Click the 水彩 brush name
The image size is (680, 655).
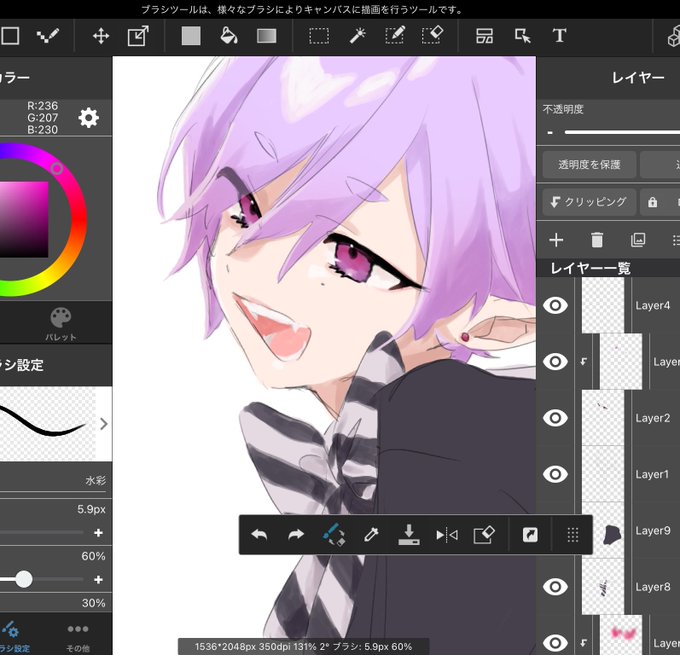click(x=95, y=481)
